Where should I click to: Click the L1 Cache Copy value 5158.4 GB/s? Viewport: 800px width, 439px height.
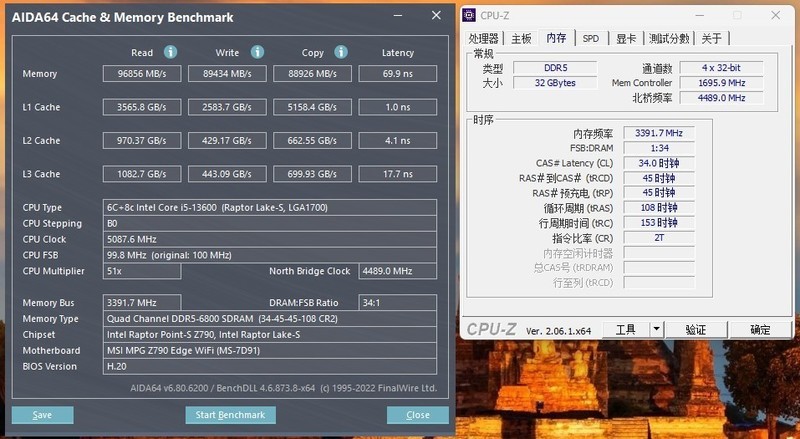click(x=312, y=107)
